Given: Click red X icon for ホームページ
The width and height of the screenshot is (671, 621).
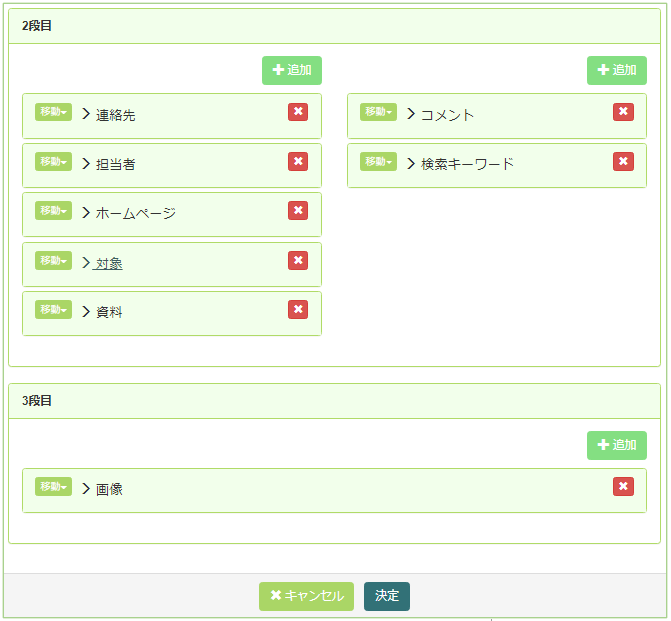Looking at the screenshot, I should pyautogui.click(x=297, y=210).
